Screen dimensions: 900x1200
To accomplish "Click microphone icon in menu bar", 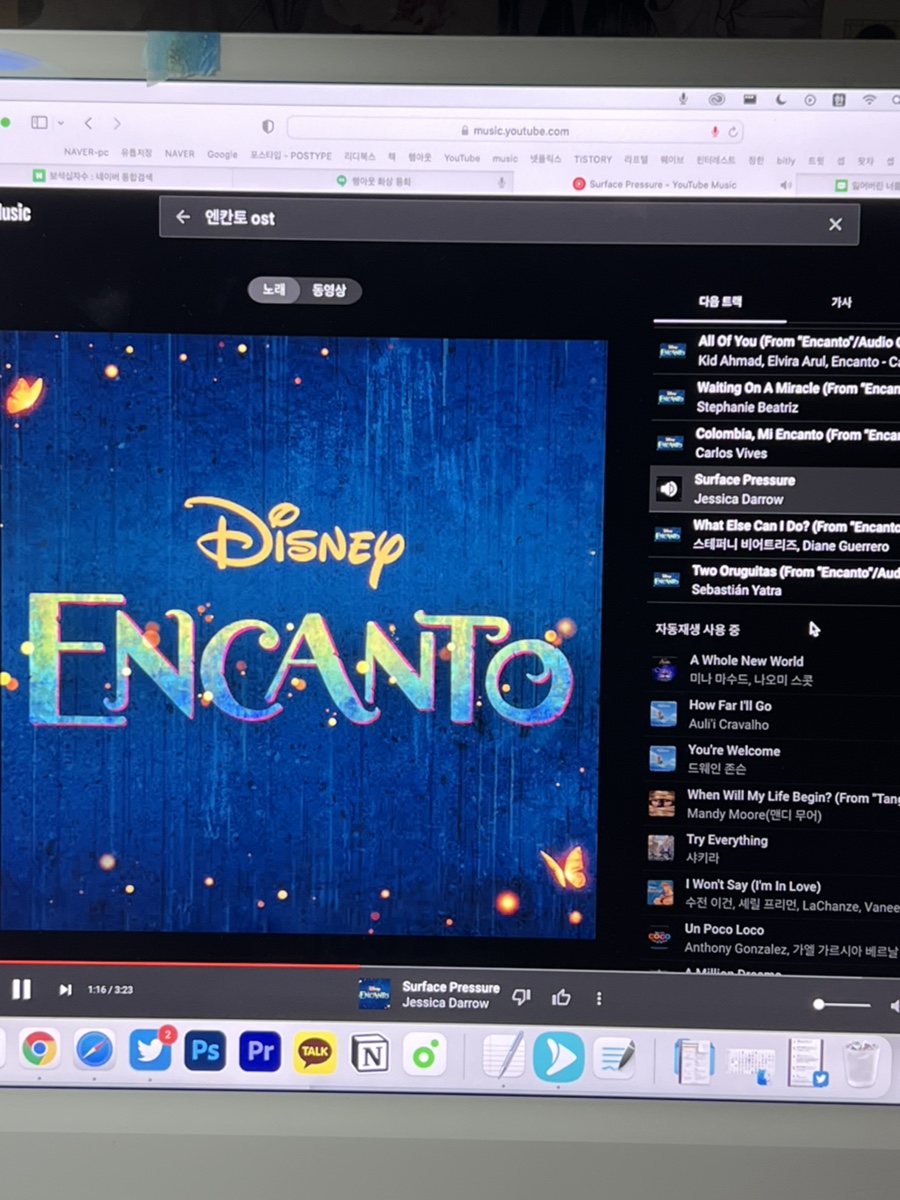I will 683,98.
